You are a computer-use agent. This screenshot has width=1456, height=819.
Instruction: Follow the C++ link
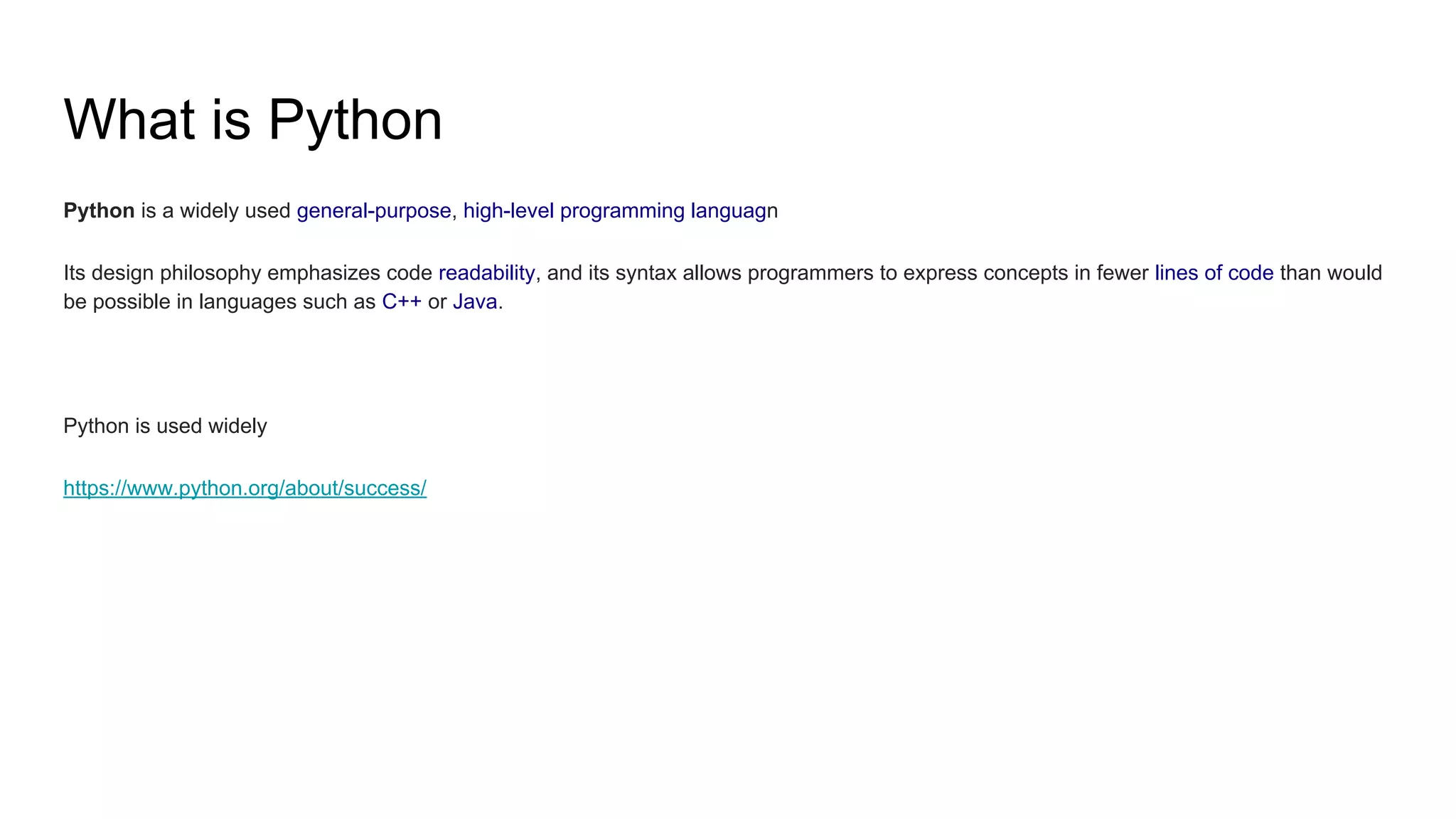click(402, 301)
